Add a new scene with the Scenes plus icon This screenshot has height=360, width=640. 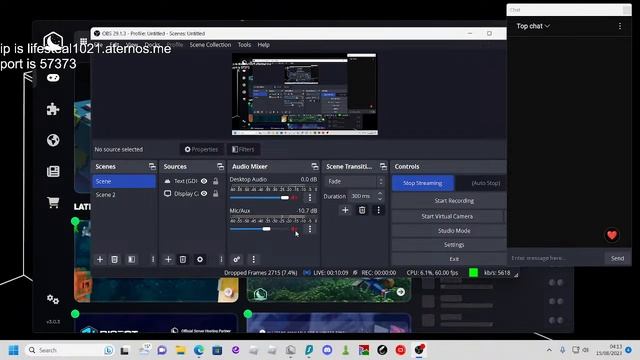coord(100,260)
